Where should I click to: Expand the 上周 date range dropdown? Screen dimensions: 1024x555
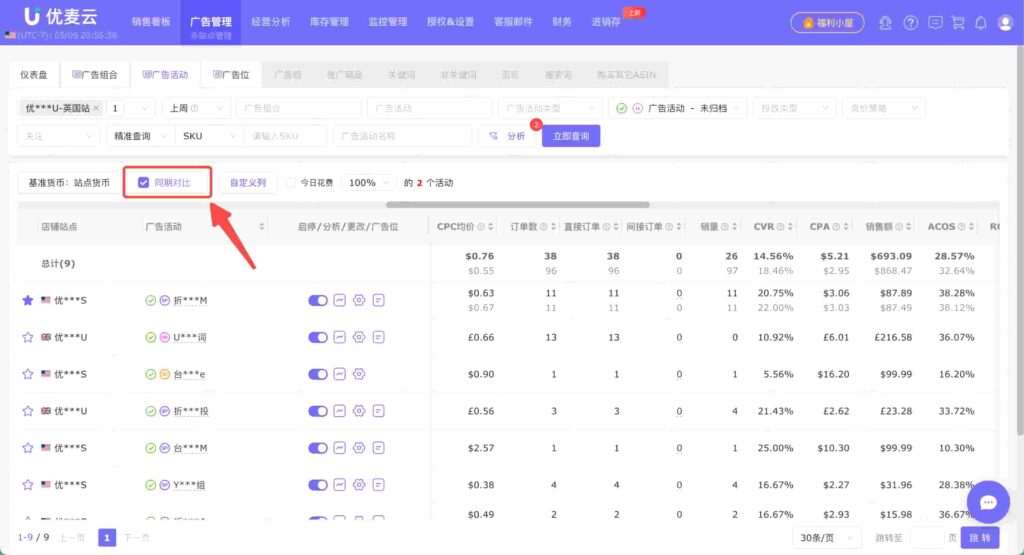(196, 108)
